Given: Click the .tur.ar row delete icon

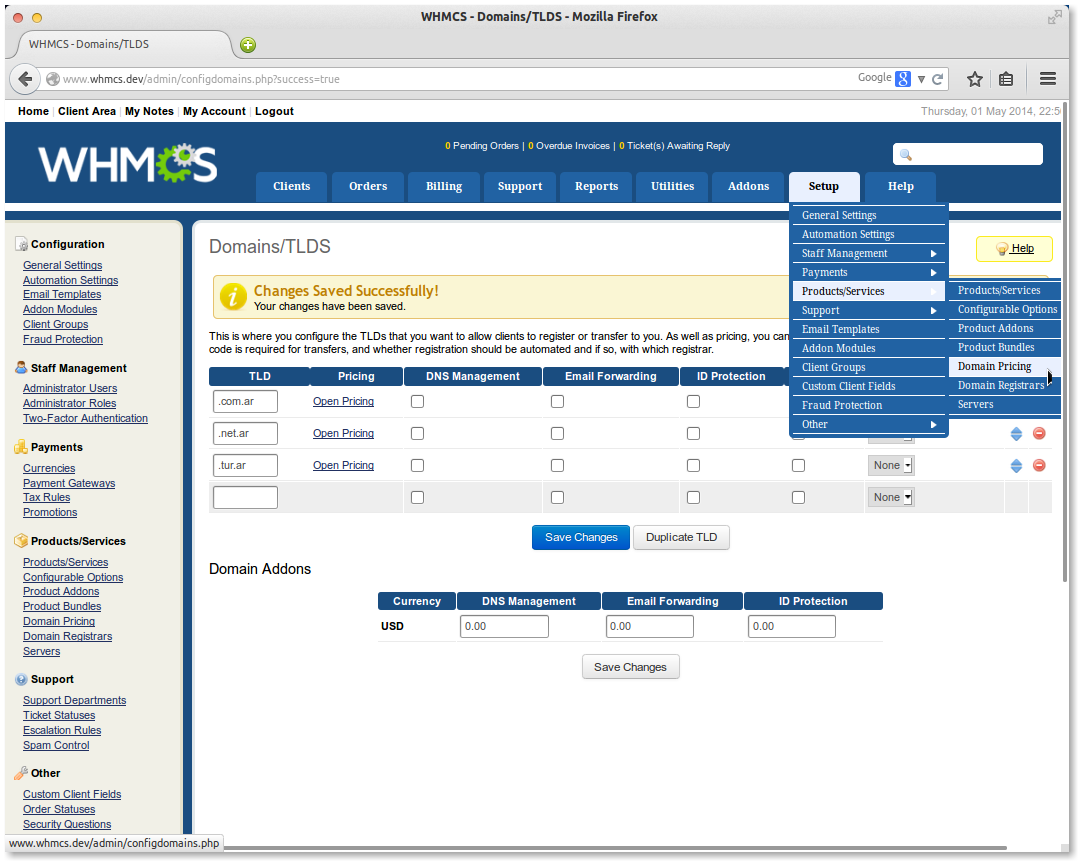Looking at the screenshot, I should 1039,466.
